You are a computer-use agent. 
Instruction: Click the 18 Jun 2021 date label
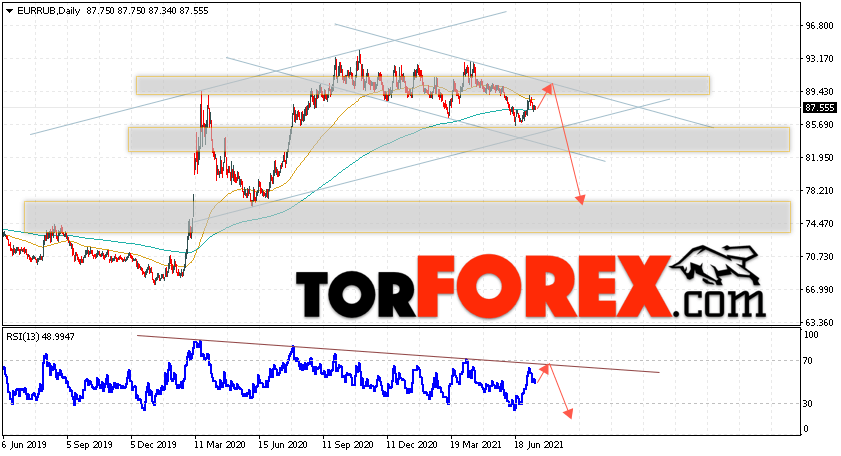coord(539,445)
